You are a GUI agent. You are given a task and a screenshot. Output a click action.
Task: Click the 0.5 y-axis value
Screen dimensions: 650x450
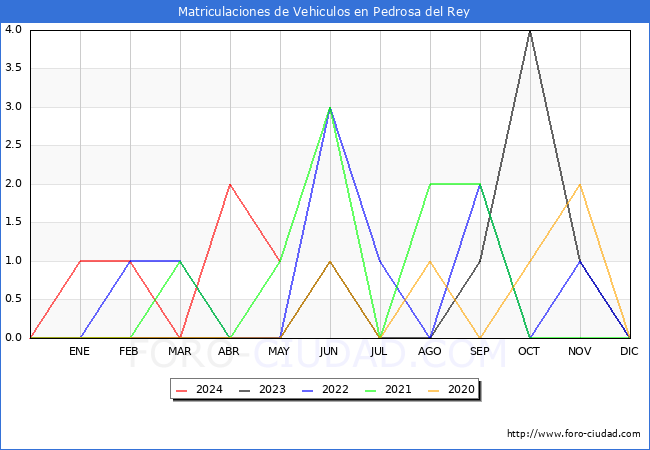click(x=13, y=299)
